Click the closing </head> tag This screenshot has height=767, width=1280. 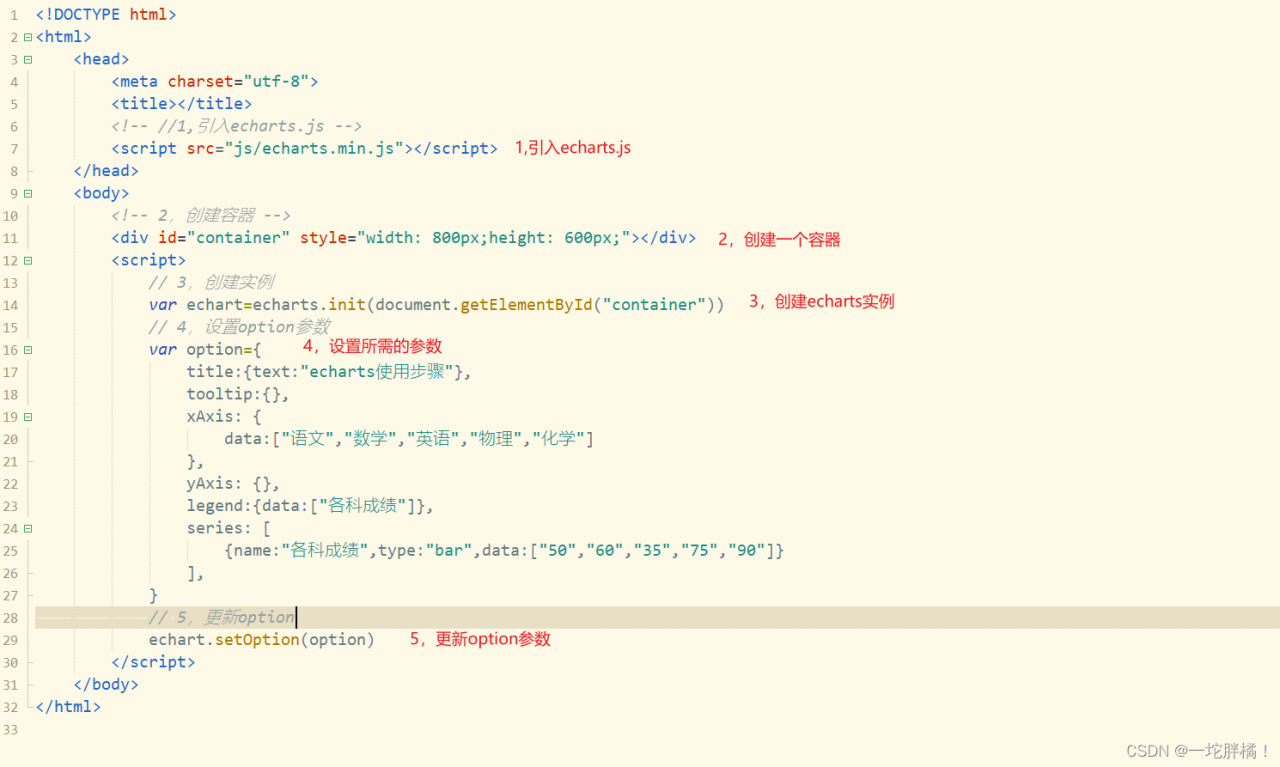point(106,171)
